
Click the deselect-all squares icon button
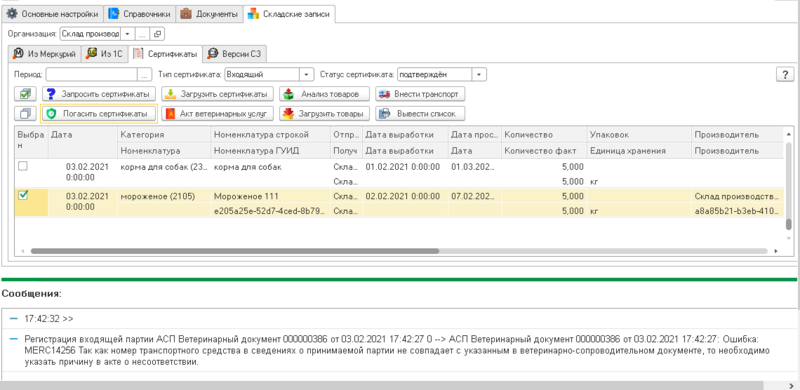(x=25, y=113)
